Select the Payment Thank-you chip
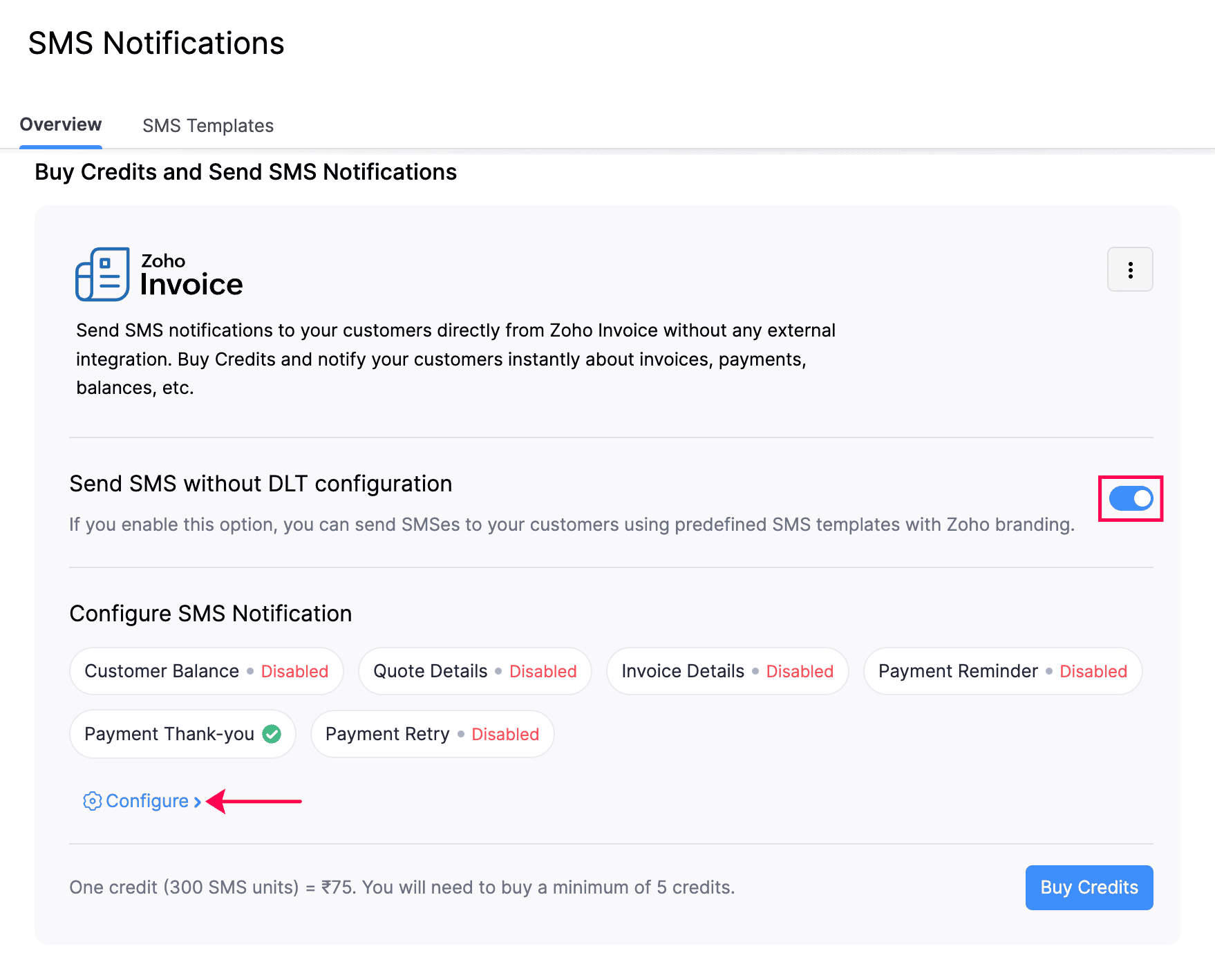Image resolution: width=1215 pixels, height=980 pixels. pyautogui.click(x=182, y=734)
